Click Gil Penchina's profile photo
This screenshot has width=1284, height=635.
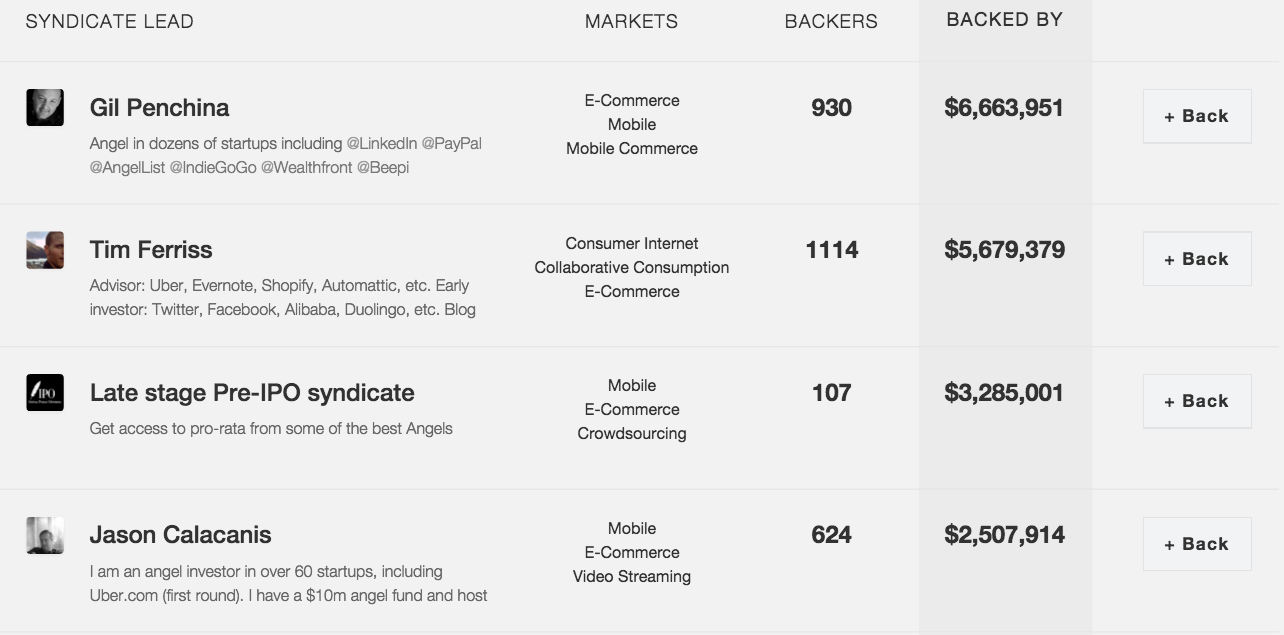(x=45, y=108)
